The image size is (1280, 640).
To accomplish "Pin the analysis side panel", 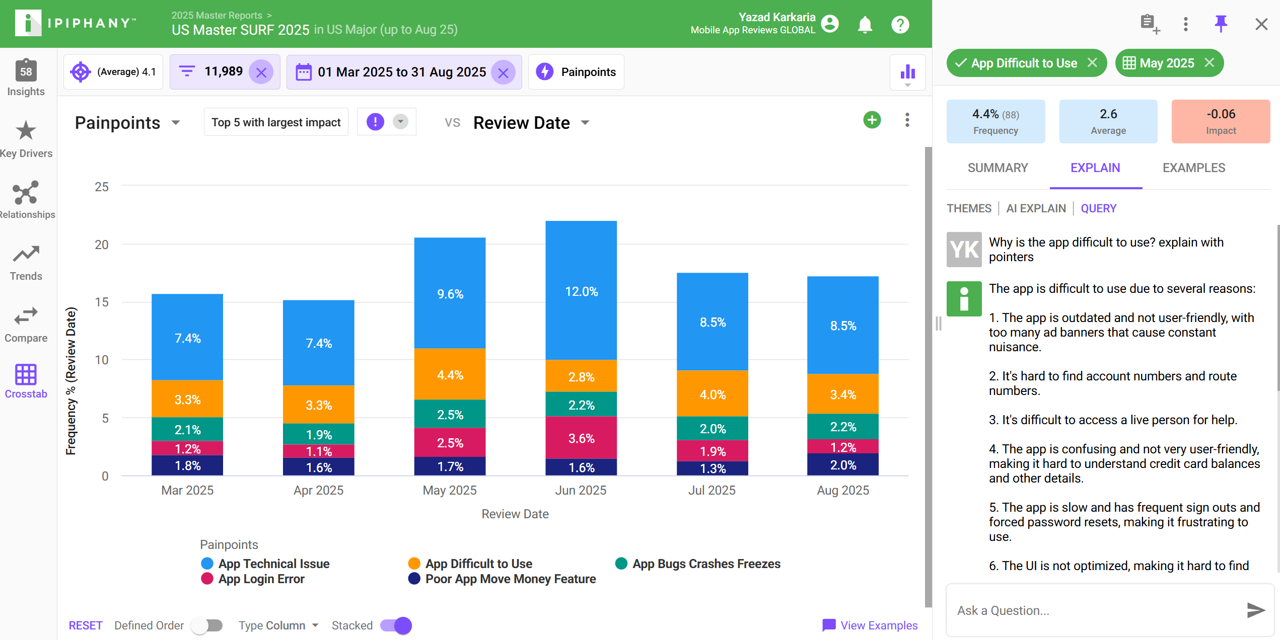I will [1220, 23].
